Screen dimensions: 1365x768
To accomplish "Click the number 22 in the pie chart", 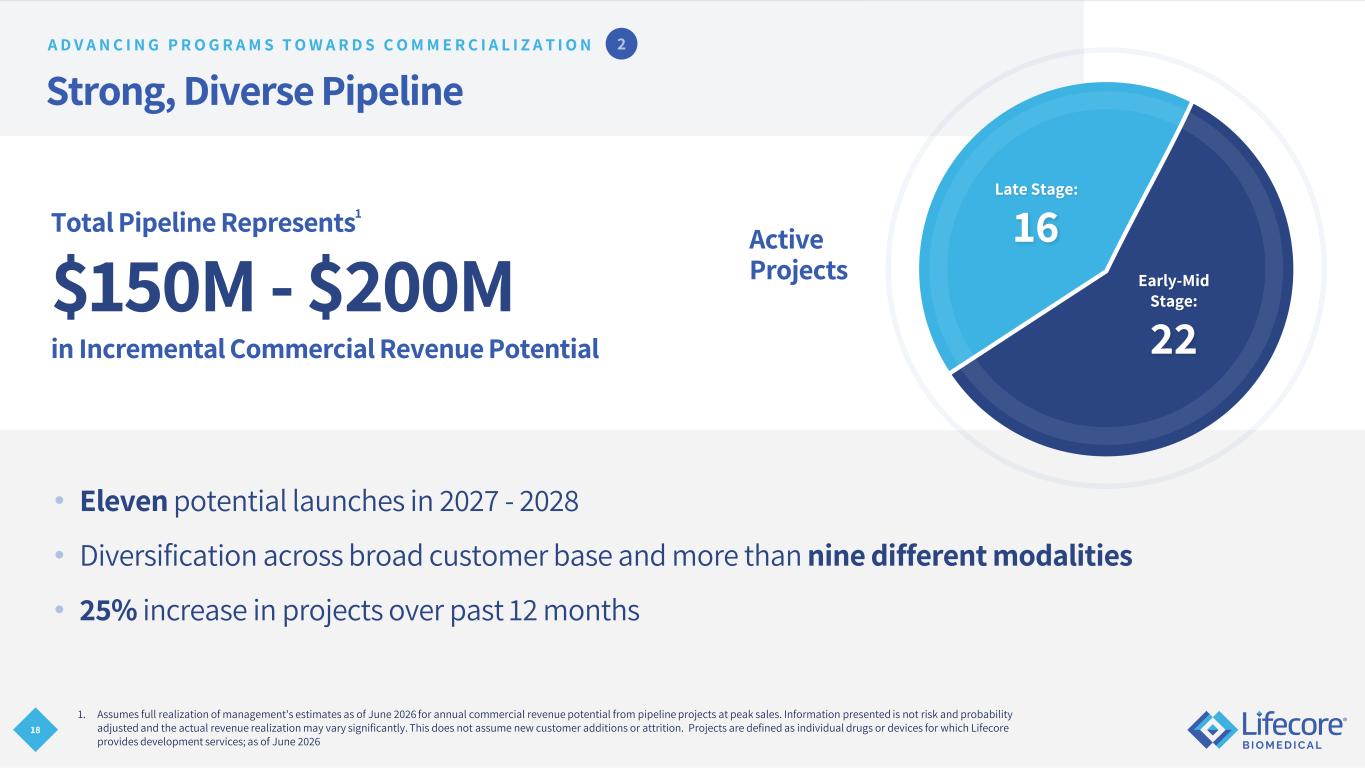I will coord(1174,341).
